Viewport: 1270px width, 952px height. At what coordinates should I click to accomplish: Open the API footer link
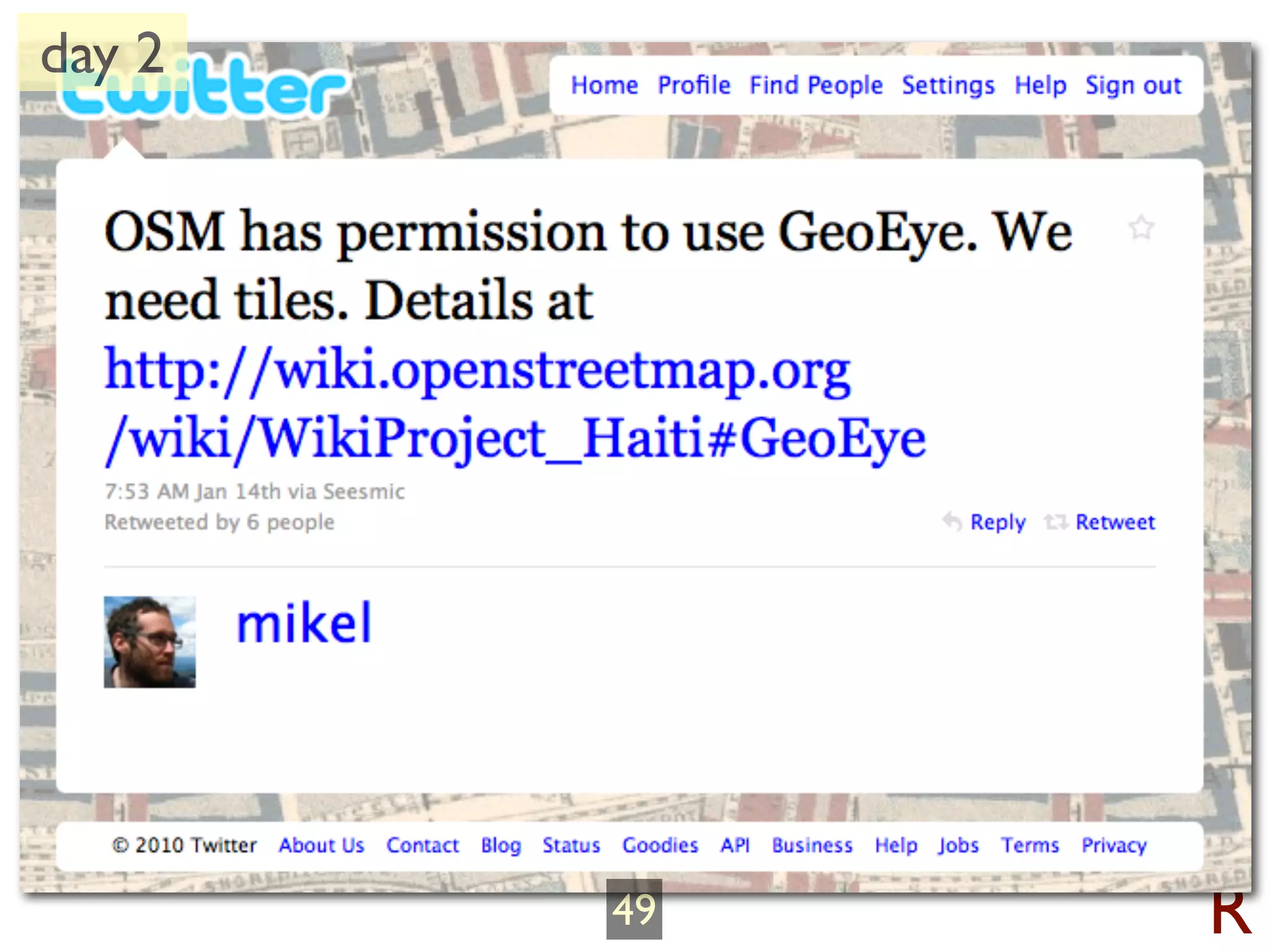(x=735, y=845)
